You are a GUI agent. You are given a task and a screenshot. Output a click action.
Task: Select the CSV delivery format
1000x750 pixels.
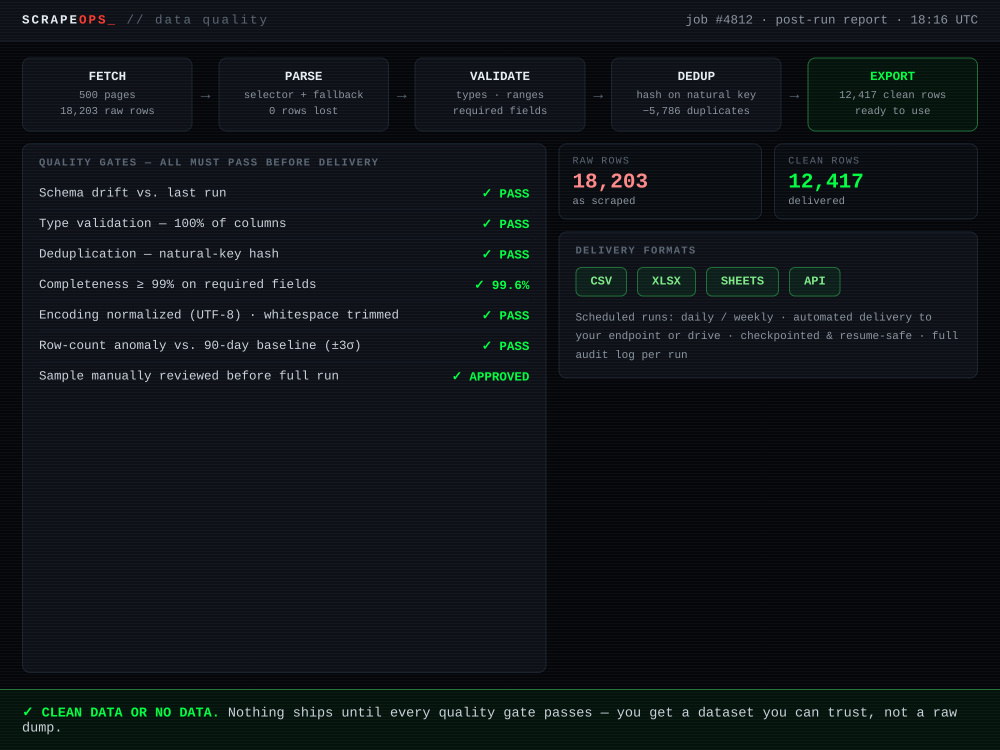pos(601,281)
